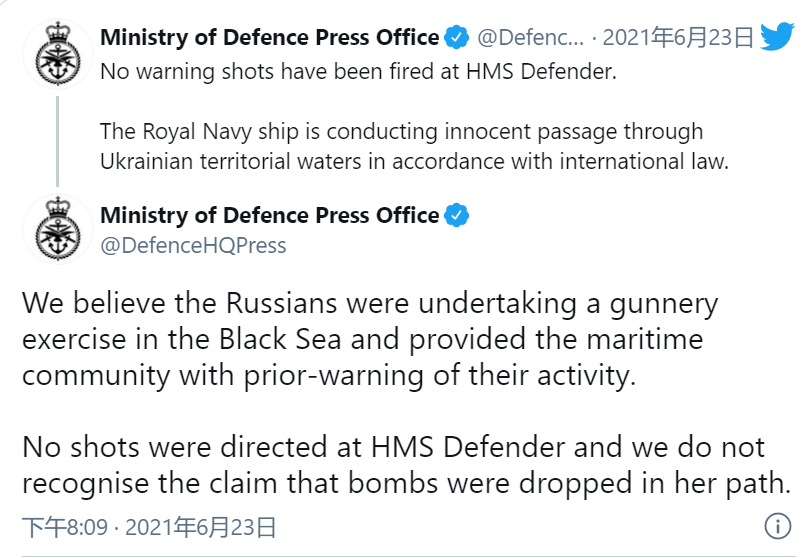Click the info icon beside the timestamp
This screenshot has height=558, width=809.
[777, 526]
